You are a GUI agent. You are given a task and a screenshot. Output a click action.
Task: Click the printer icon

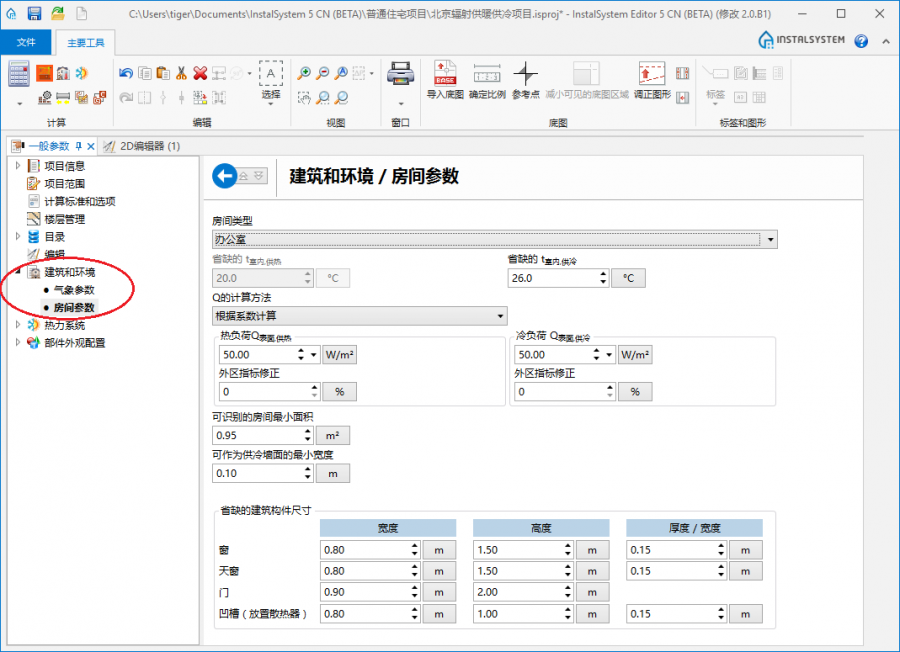(400, 74)
